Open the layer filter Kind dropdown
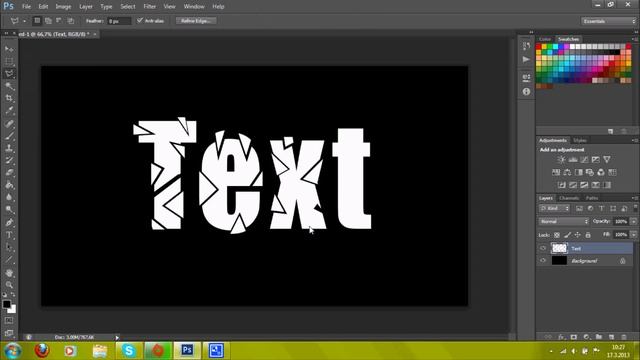The image size is (640, 360). coord(554,209)
